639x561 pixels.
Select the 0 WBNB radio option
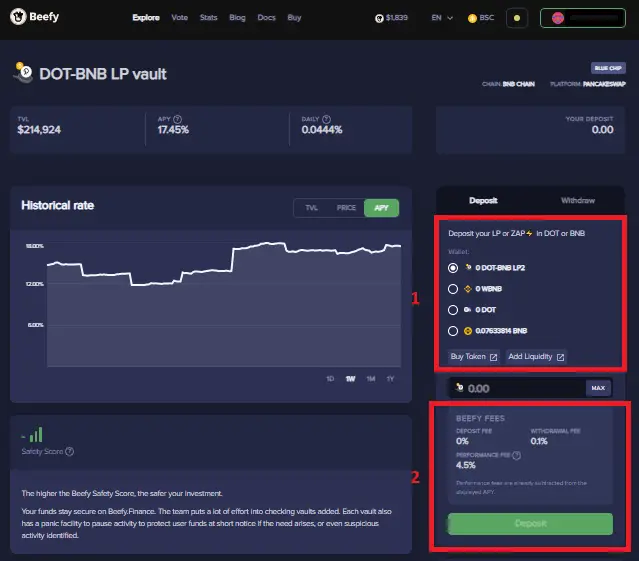[453, 289]
